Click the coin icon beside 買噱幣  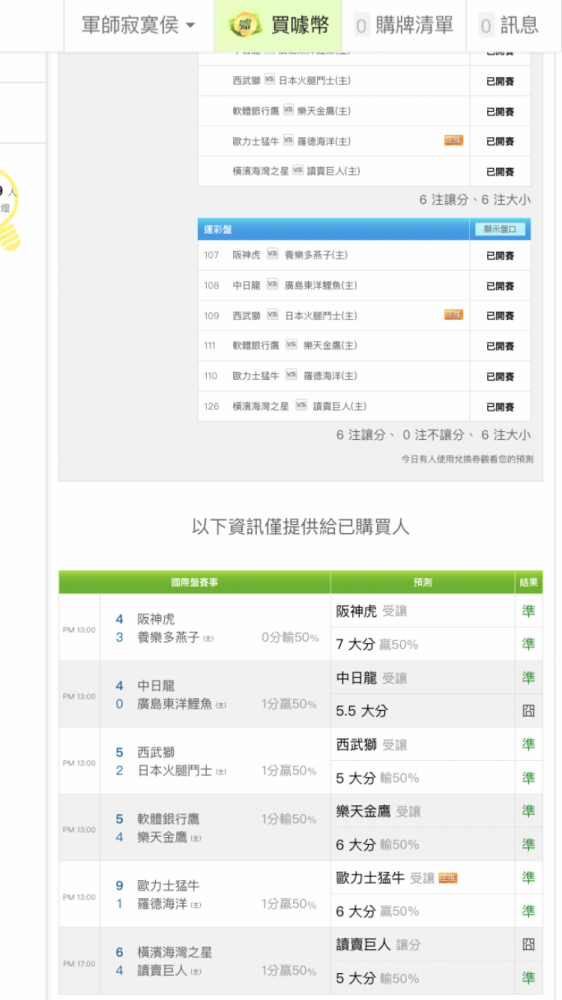point(246,26)
